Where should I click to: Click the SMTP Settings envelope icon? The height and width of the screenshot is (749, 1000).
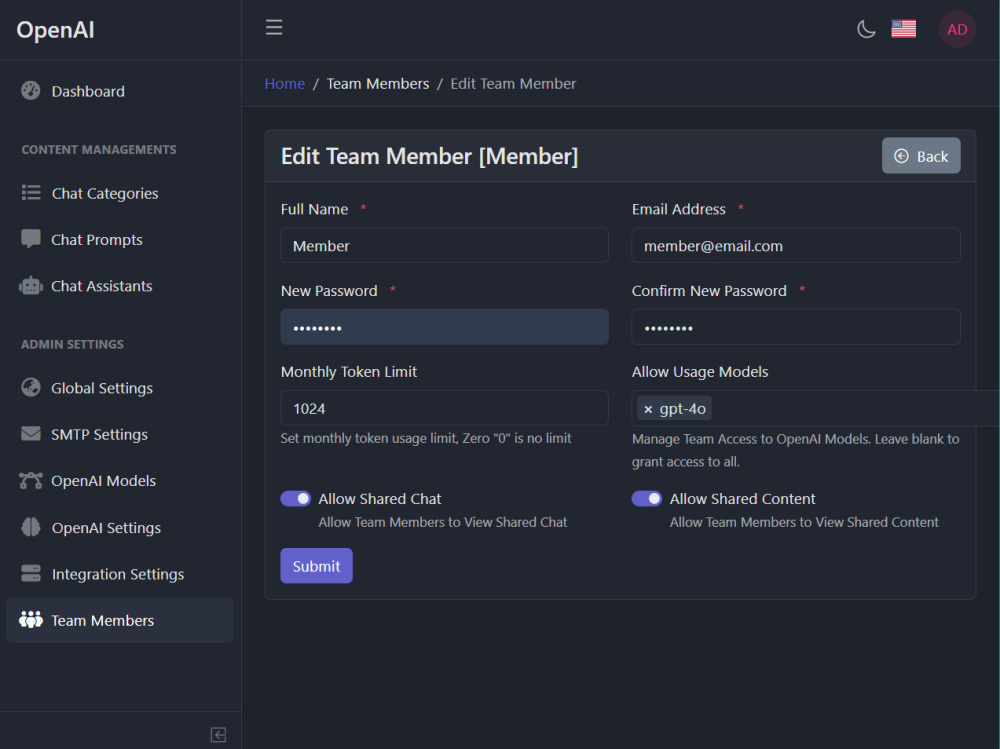click(x=31, y=434)
